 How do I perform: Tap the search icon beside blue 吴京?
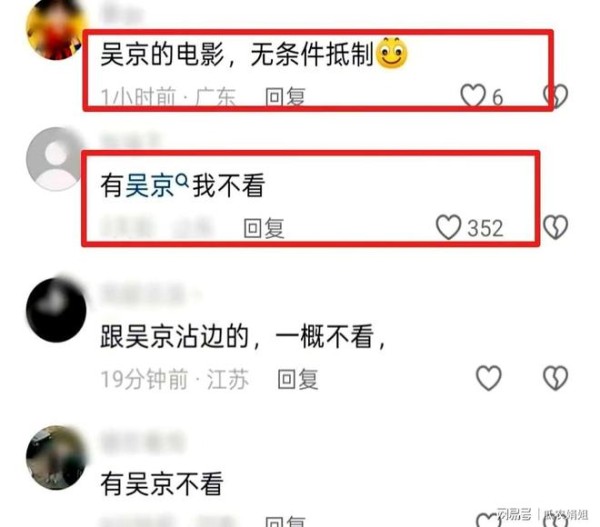(183, 179)
